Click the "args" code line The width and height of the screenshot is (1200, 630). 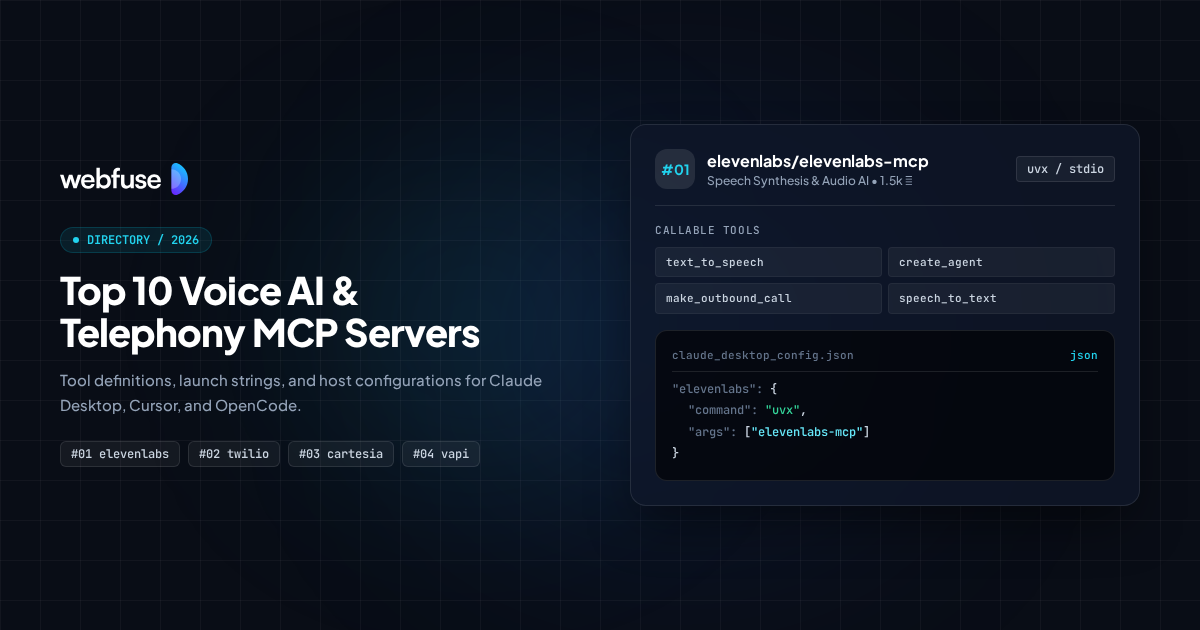pyautogui.click(x=780, y=432)
